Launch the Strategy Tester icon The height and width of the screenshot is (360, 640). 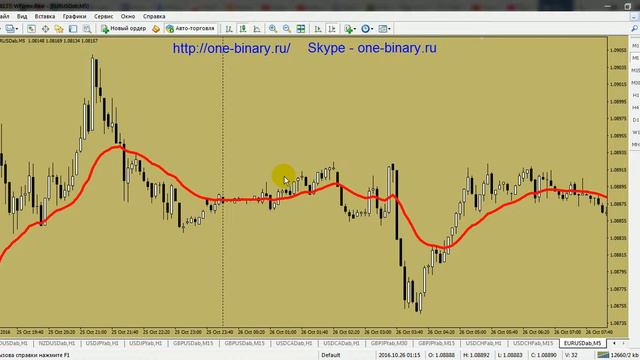(87, 29)
